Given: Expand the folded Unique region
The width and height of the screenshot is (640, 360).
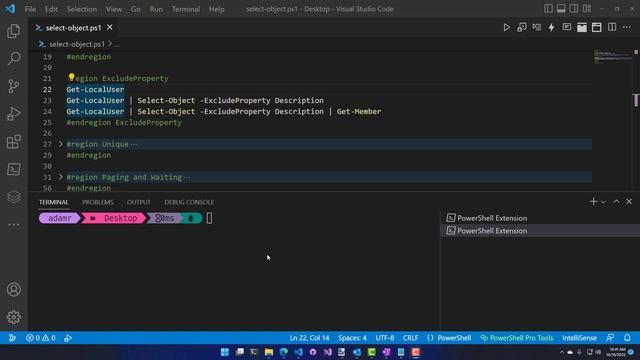Looking at the screenshot, I should [x=60, y=144].
